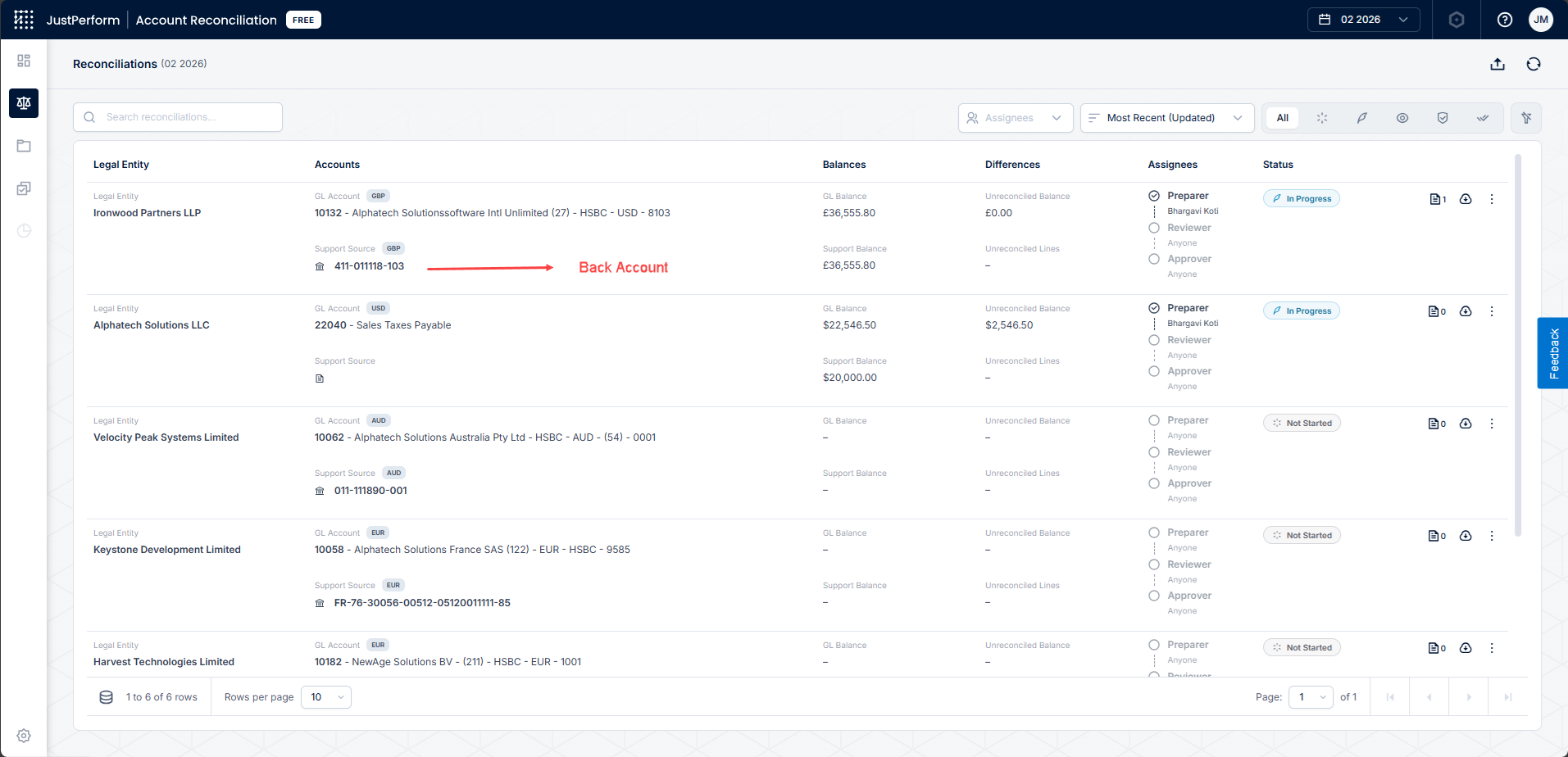Open the folder icon in the left sidebar
This screenshot has width=1568, height=757.
point(24,146)
